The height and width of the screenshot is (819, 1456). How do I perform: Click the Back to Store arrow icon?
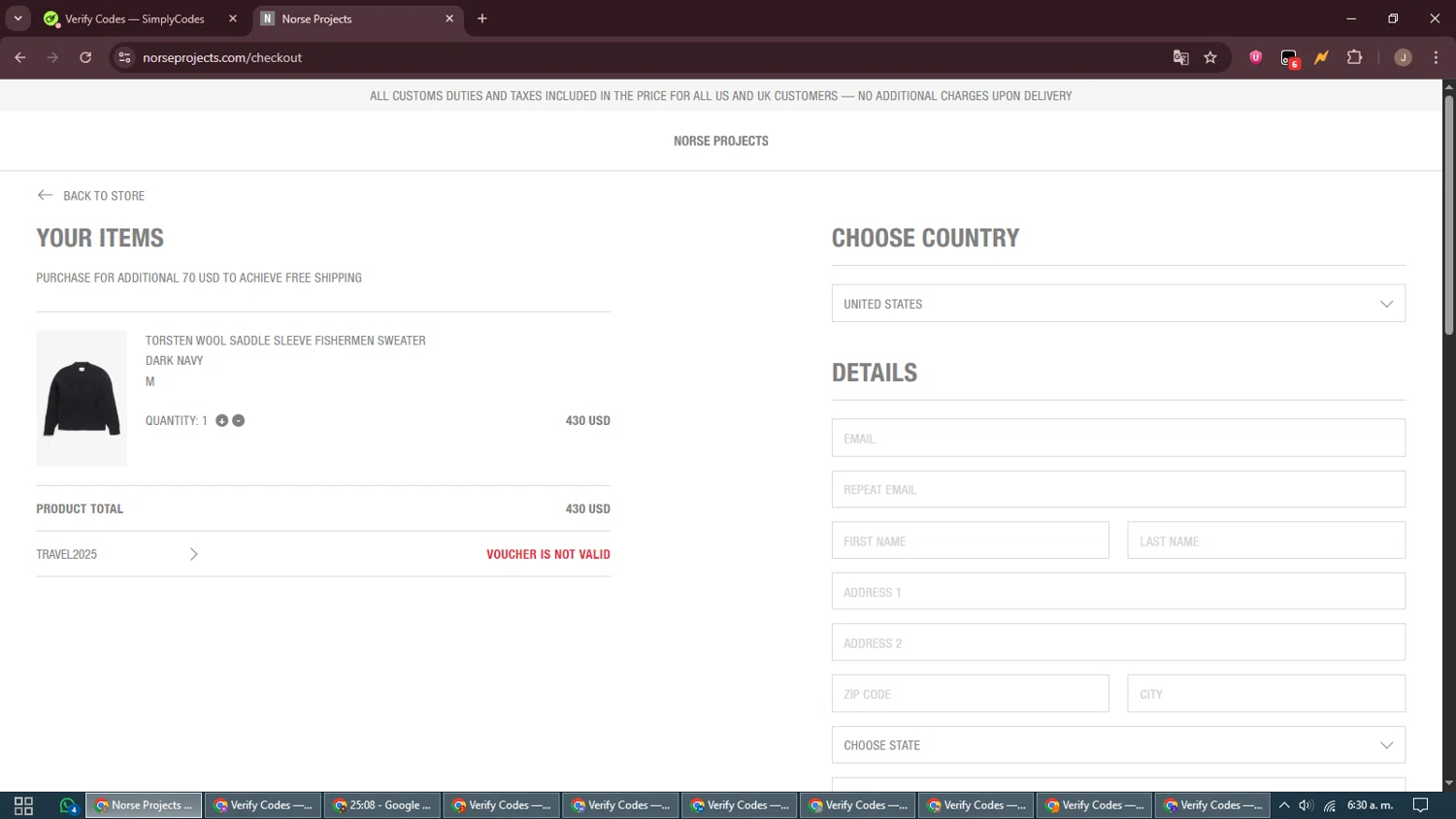coord(45,195)
